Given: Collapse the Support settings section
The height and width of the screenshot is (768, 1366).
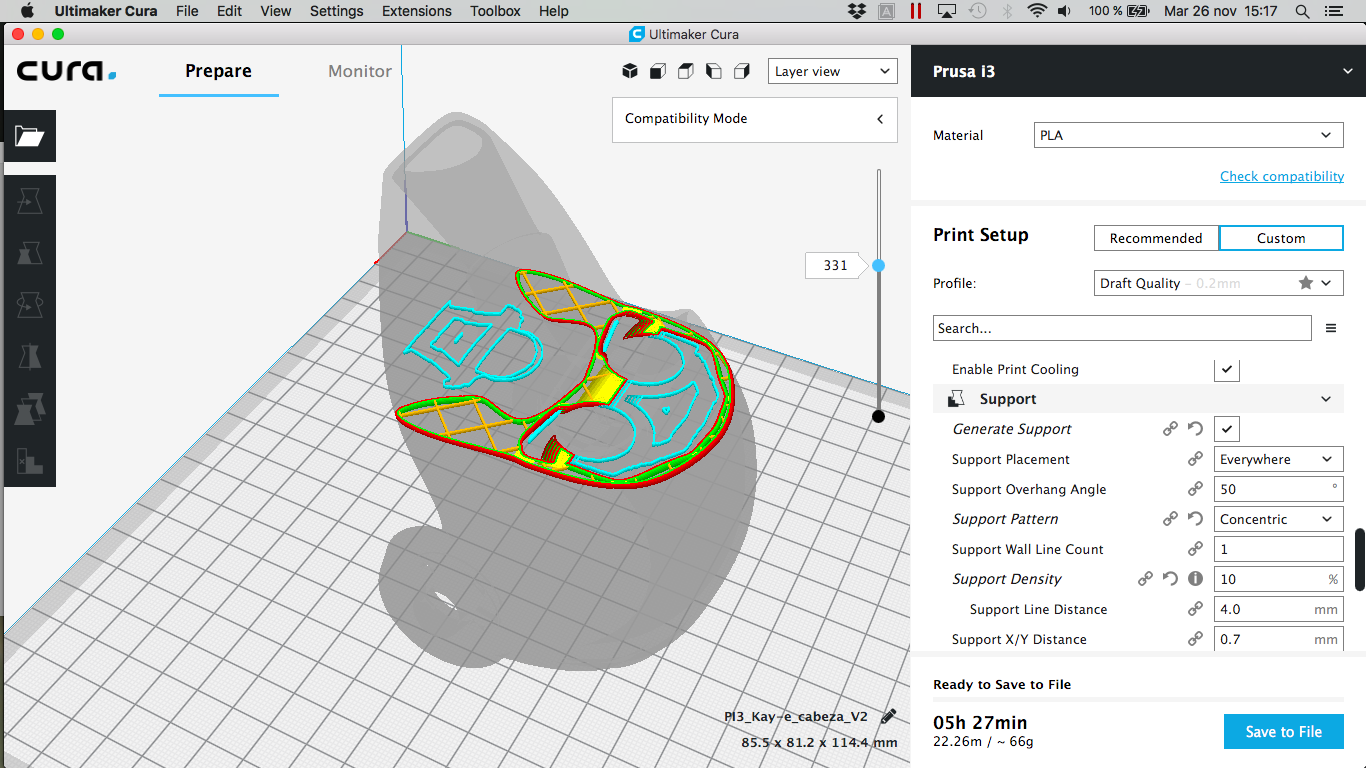Looking at the screenshot, I should tap(1326, 399).
